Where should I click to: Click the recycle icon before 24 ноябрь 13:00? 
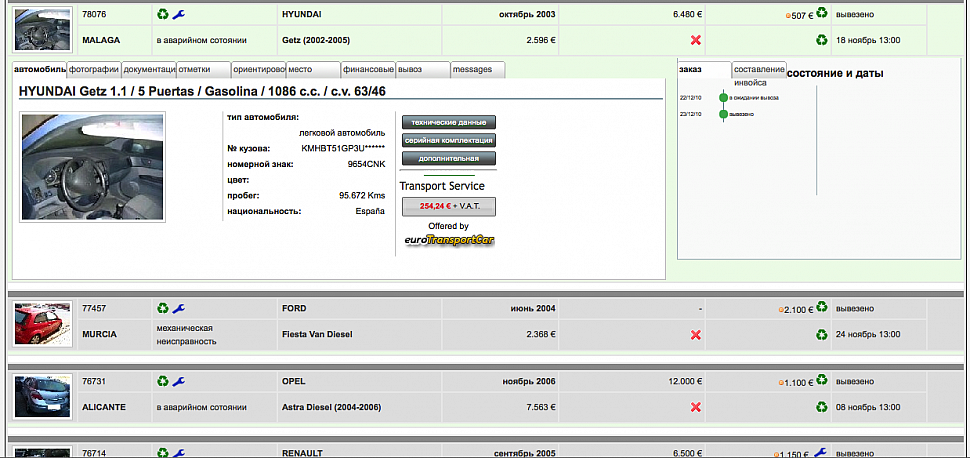(x=822, y=335)
